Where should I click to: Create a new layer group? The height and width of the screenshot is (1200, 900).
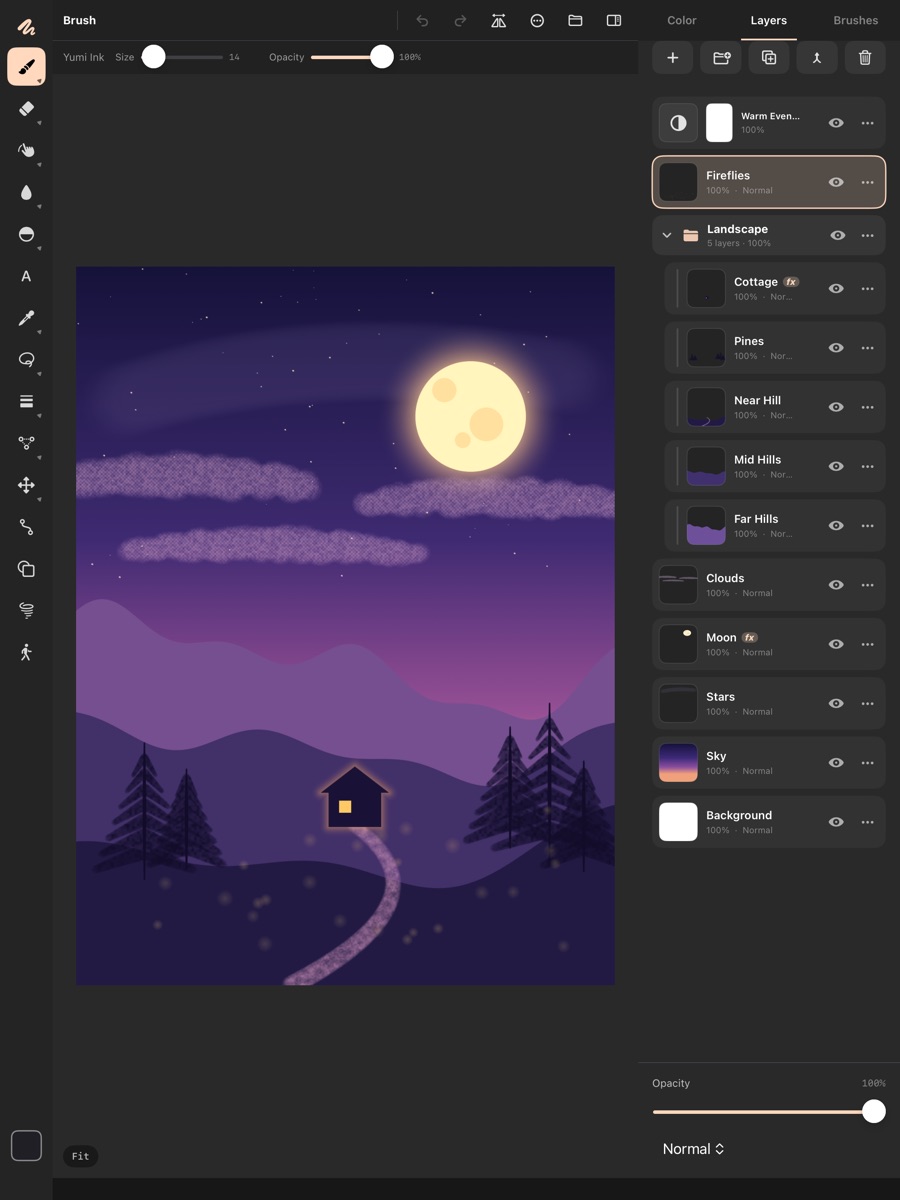[721, 58]
